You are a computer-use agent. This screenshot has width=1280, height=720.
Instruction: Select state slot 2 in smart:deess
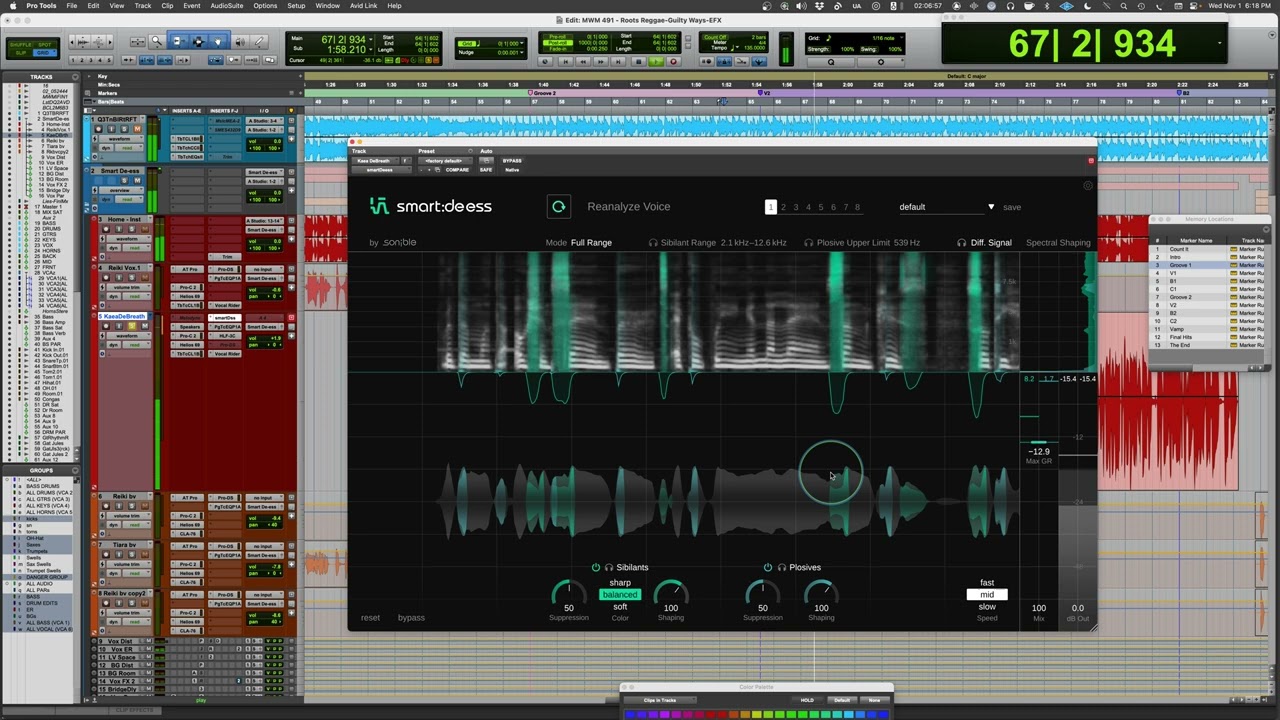click(783, 207)
